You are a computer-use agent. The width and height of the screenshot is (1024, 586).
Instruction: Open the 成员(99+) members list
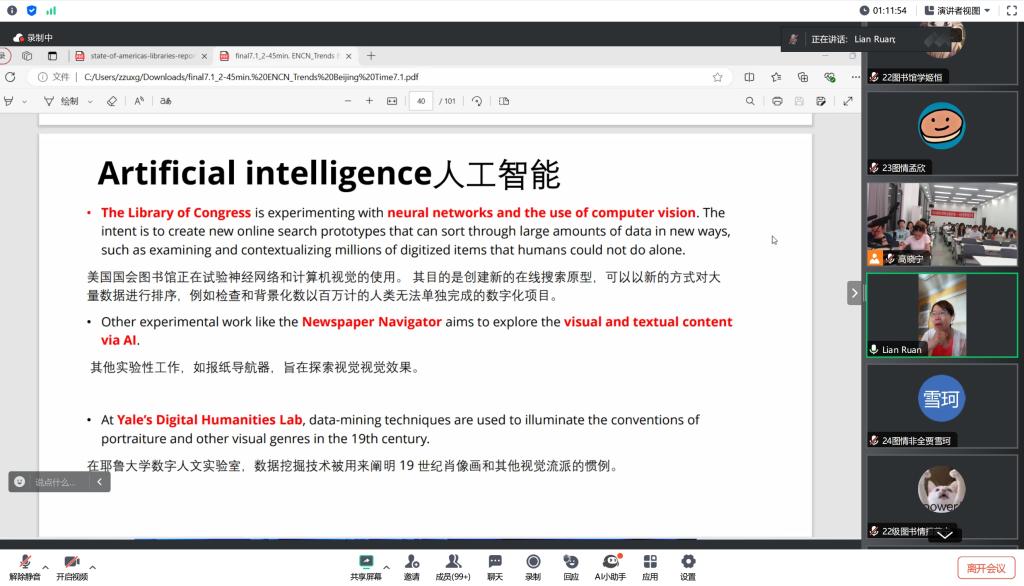453,567
